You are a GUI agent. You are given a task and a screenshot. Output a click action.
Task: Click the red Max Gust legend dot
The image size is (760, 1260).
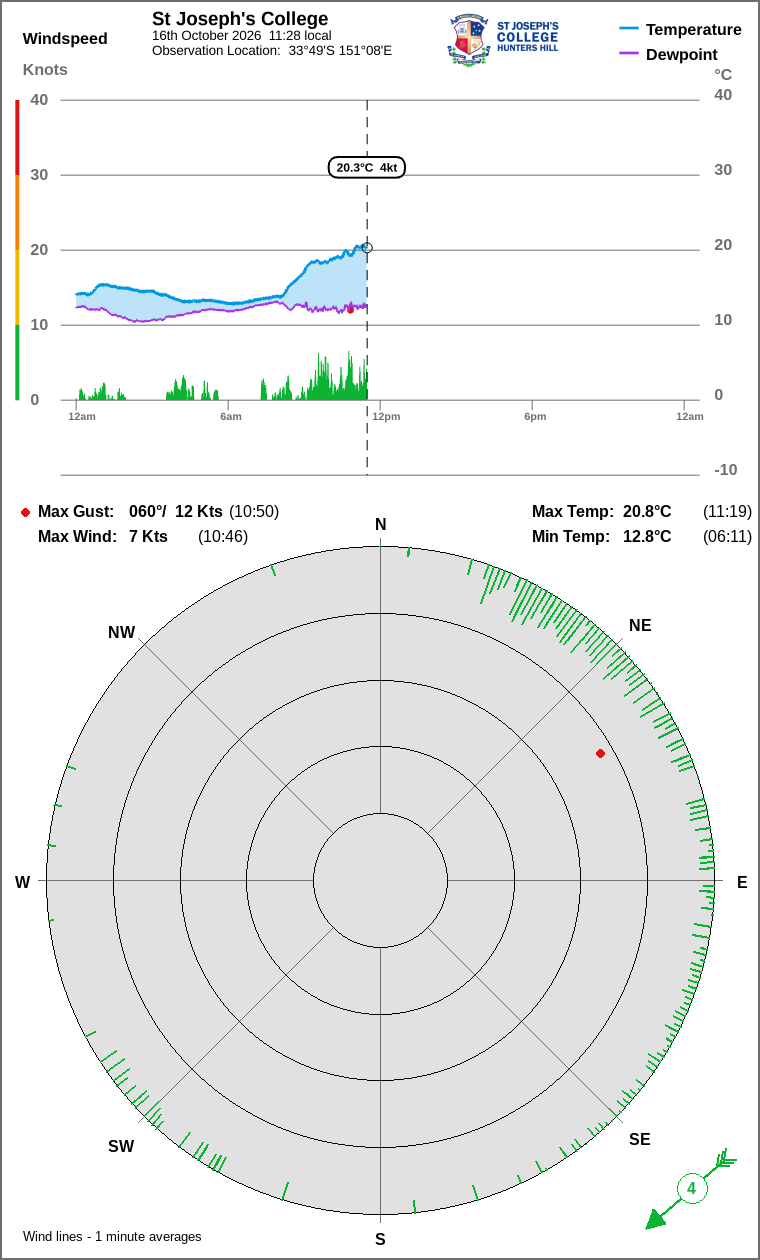pyautogui.click(x=25, y=512)
